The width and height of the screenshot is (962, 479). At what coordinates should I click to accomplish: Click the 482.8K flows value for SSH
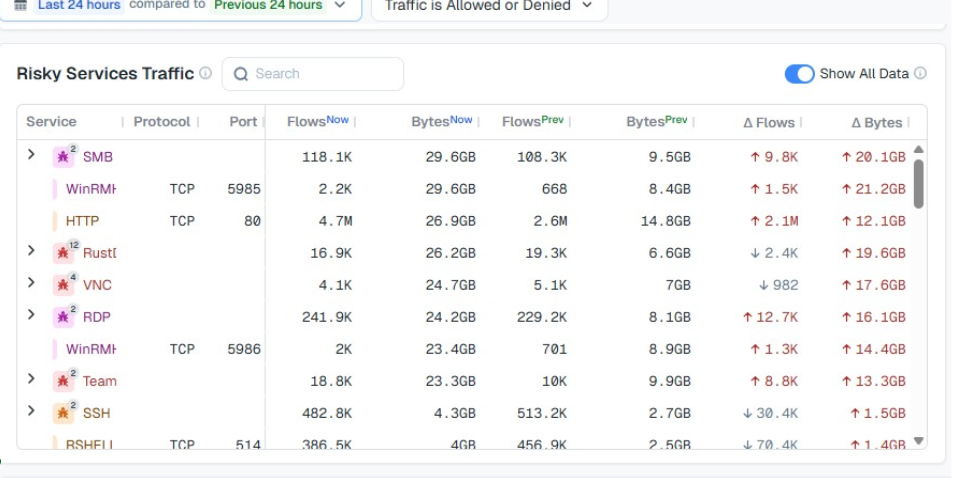click(327, 413)
